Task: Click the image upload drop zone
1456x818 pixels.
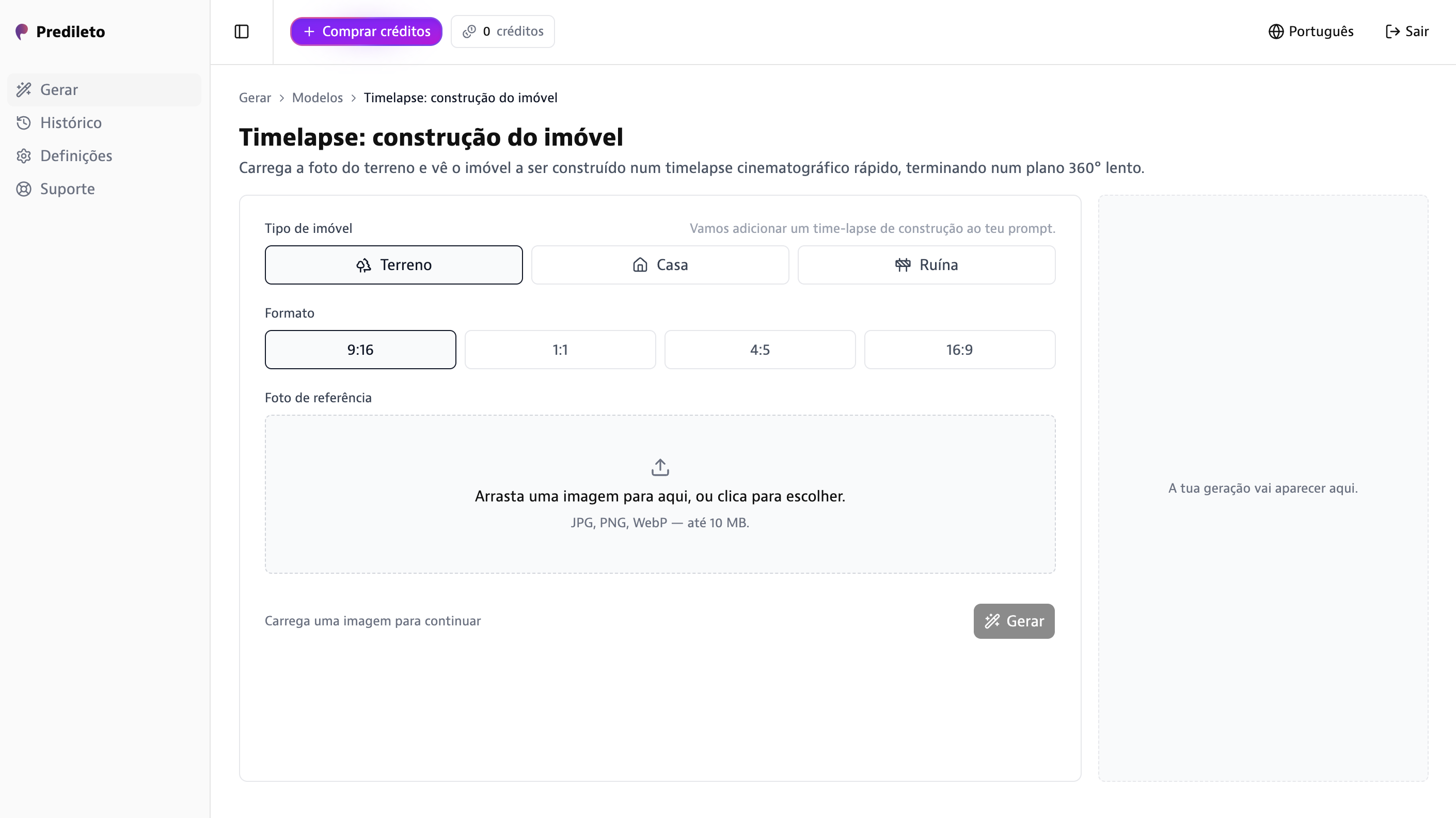Action: (660, 494)
